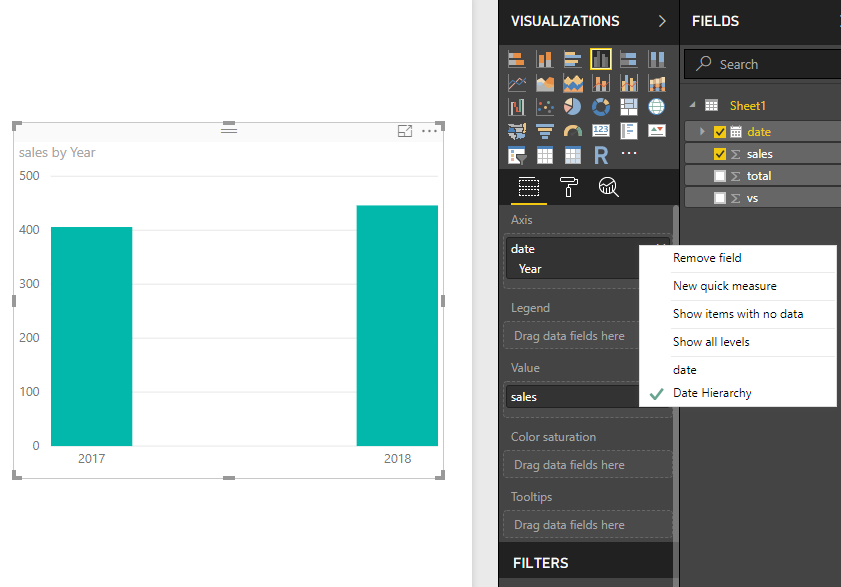Select the scatter chart visualization
The height and width of the screenshot is (587, 841).
[x=544, y=107]
